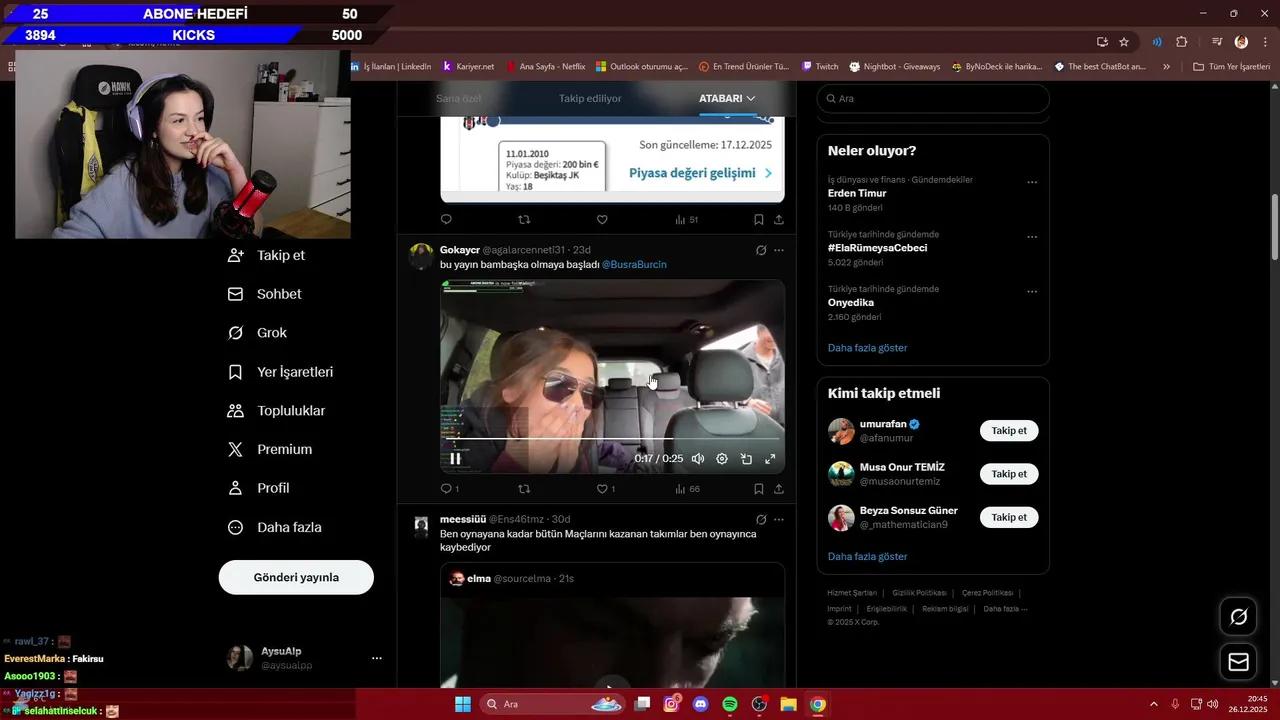
Task: Click the video picture-in-picture icon
Action: (x=746, y=459)
